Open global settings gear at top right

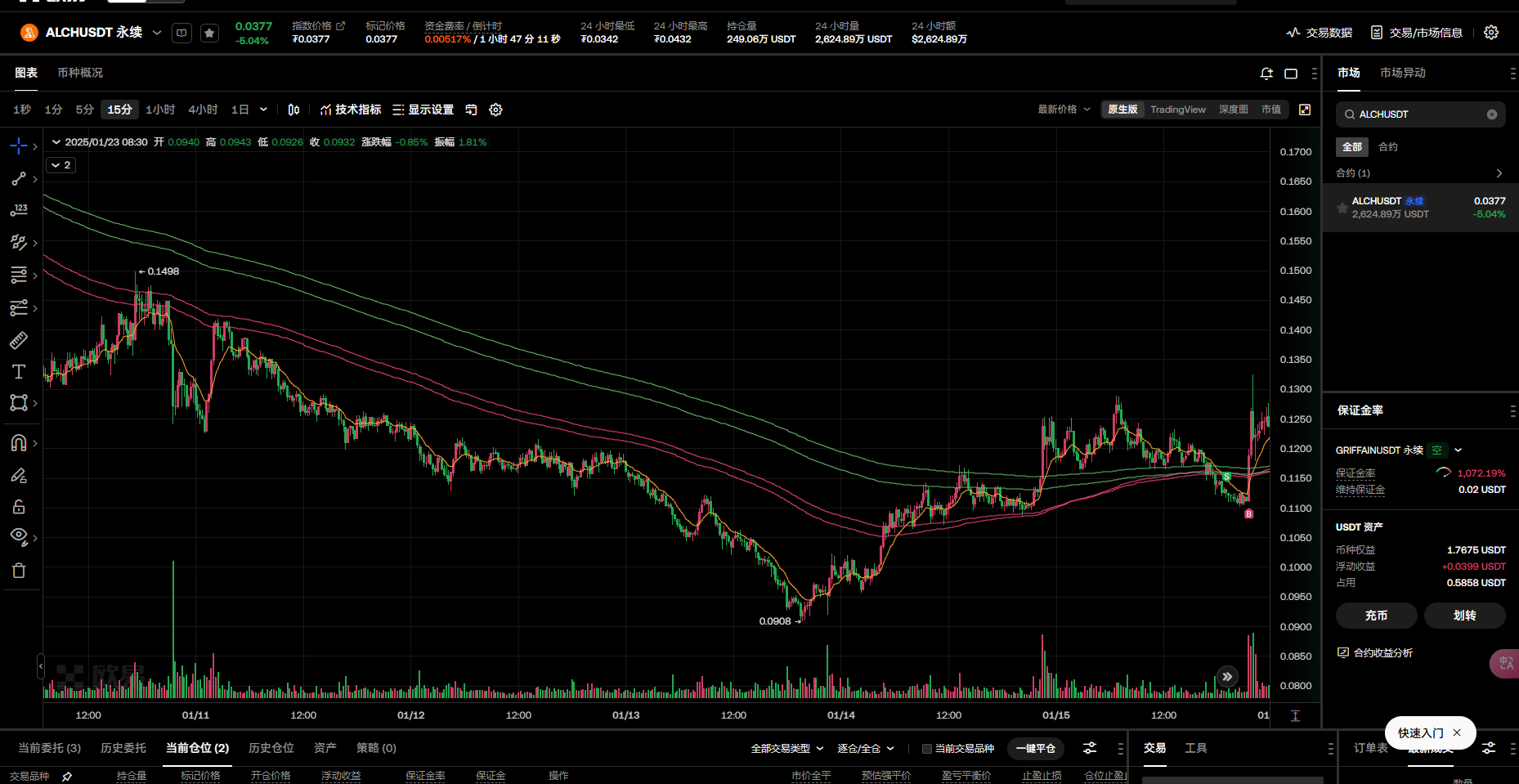(1491, 33)
